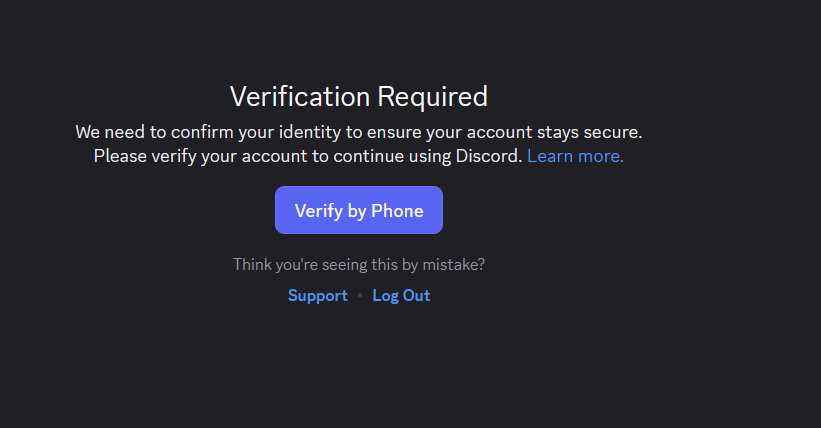Click the word 'mistake?' in the gray text
Image resolution: width=821 pixels, height=428 pixels.
pos(453,264)
